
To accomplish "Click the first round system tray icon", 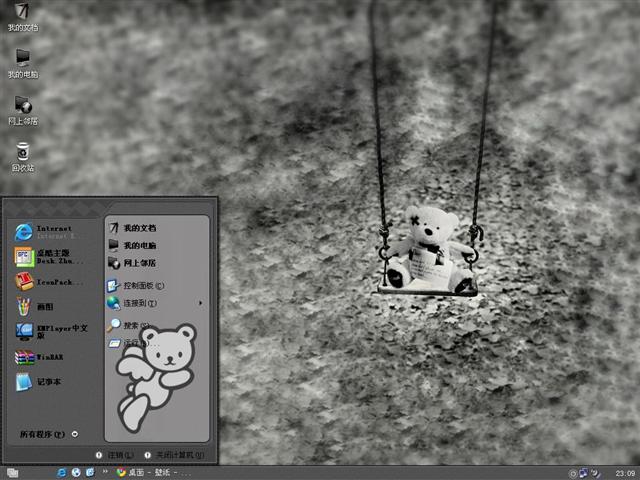I will 573,473.
